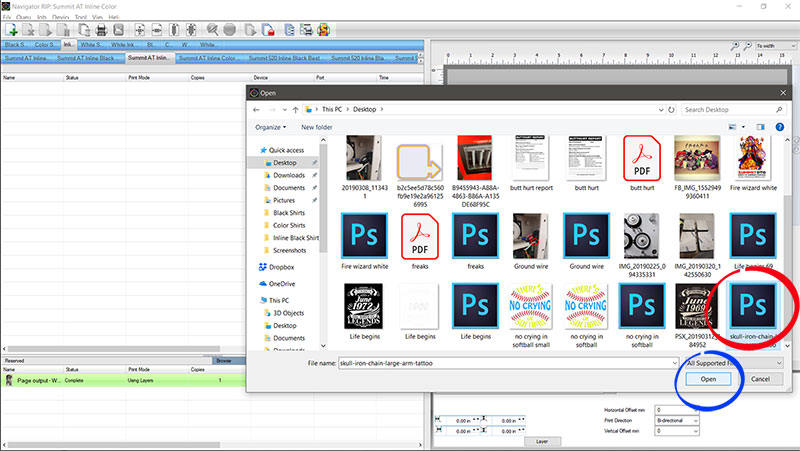The image size is (800, 451).
Task: Click the printer icon in Navigator toolbar
Action: [101, 30]
